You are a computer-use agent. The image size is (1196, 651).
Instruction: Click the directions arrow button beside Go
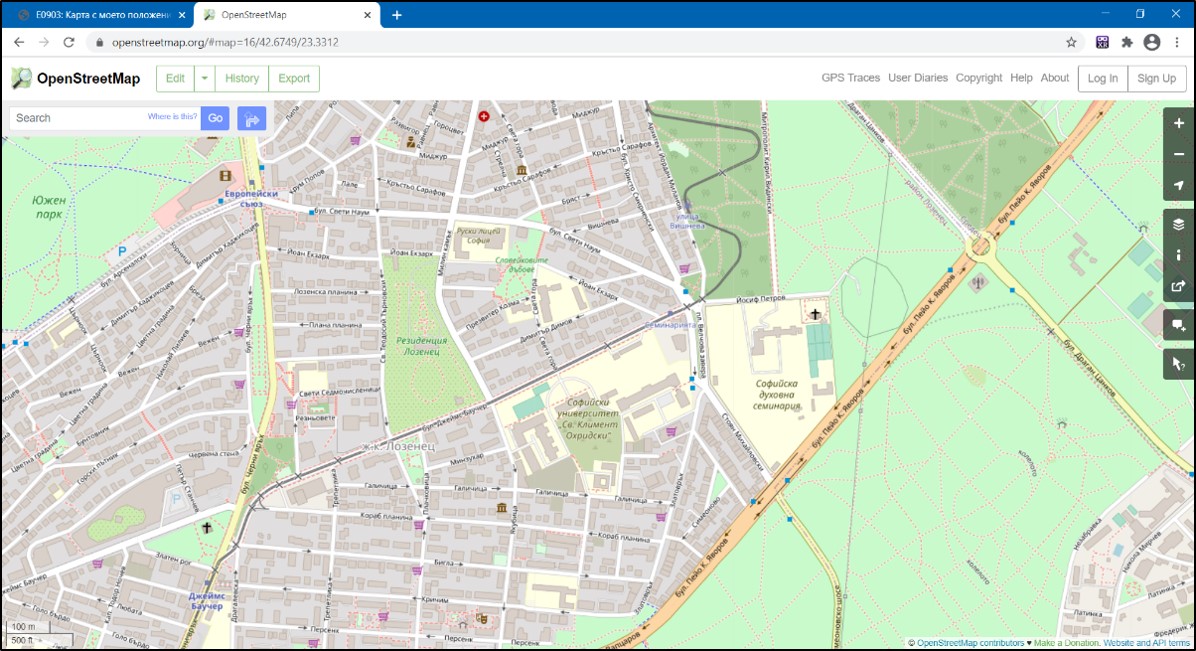click(252, 118)
